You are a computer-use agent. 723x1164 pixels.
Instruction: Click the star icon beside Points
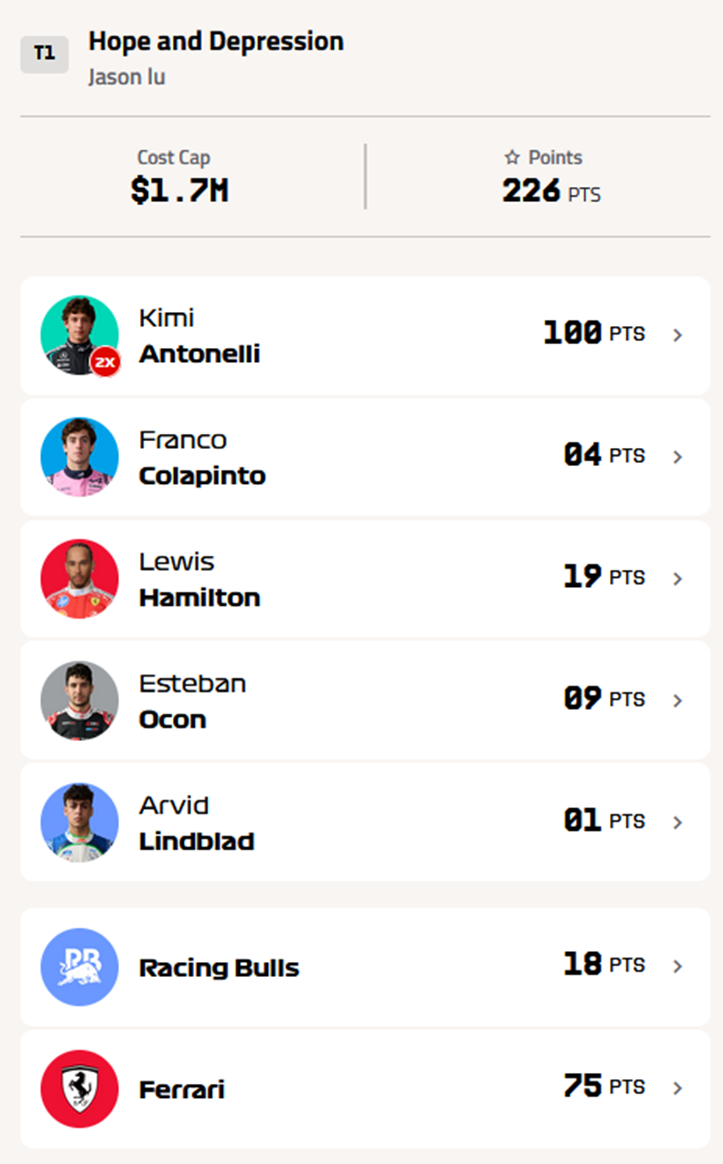point(512,158)
